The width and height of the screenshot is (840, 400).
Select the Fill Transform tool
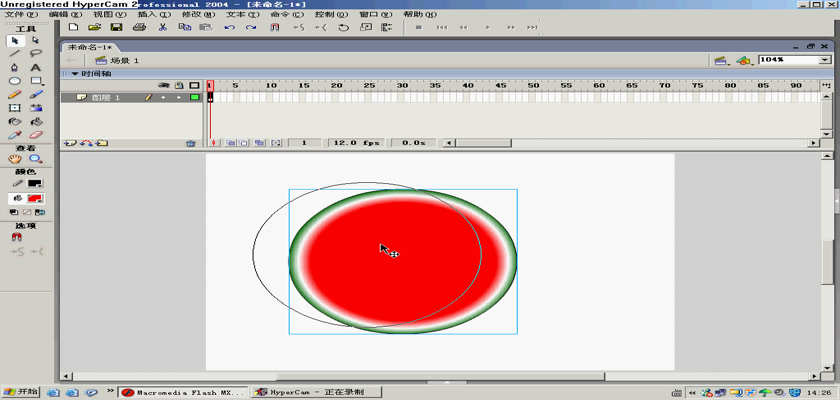[x=35, y=108]
